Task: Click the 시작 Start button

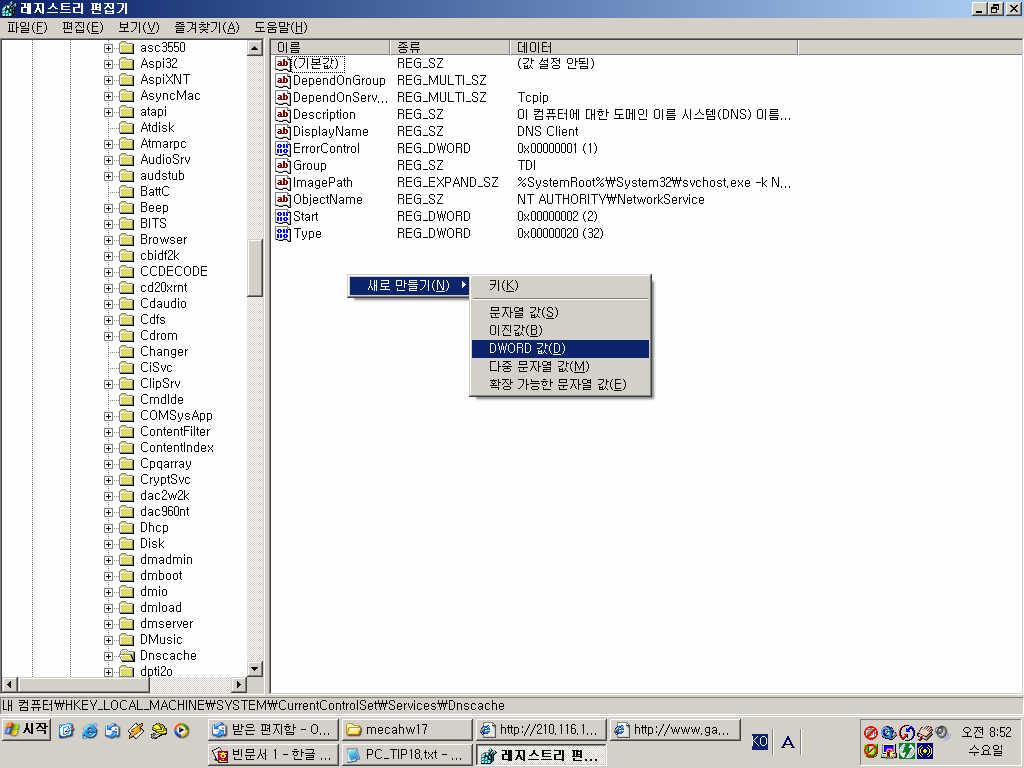Action: (x=27, y=729)
